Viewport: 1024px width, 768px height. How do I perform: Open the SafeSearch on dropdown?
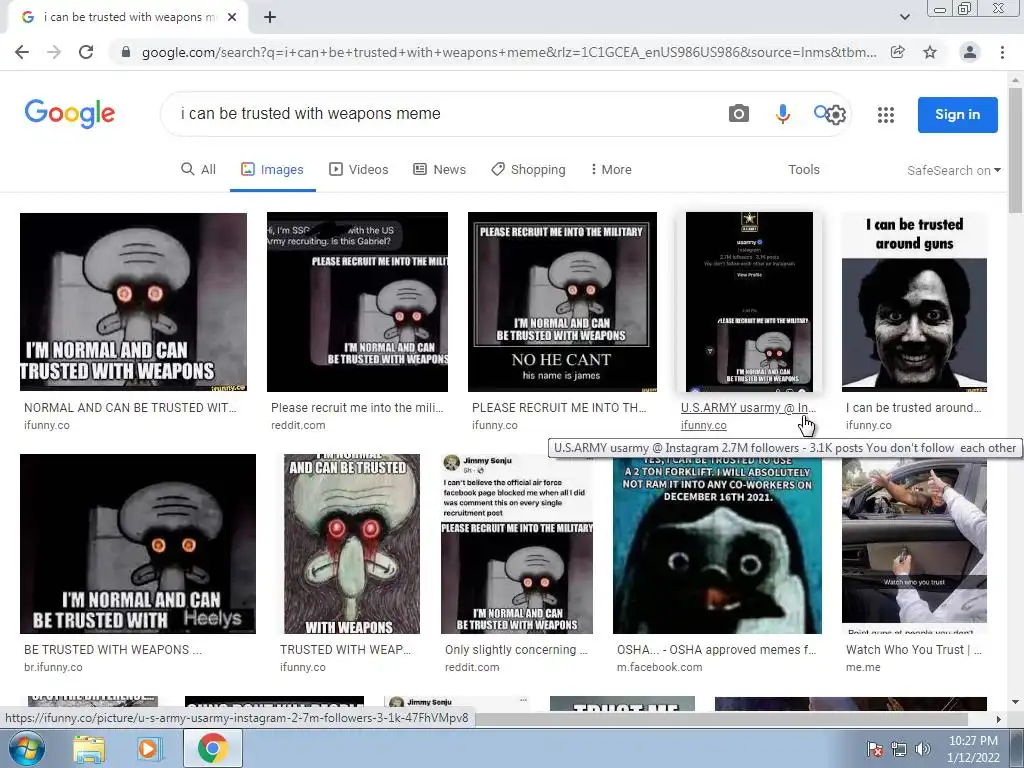(953, 170)
